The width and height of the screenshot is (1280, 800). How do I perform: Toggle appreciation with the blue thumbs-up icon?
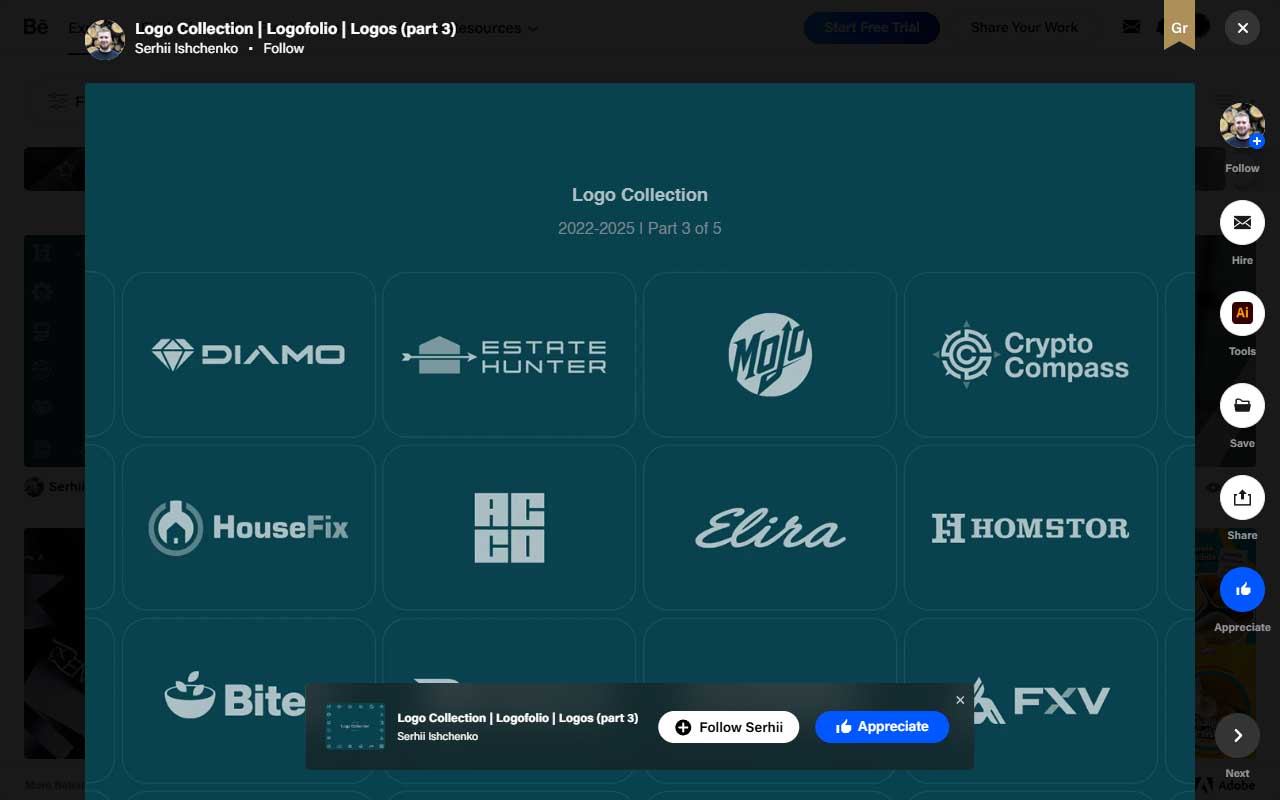[1242, 589]
